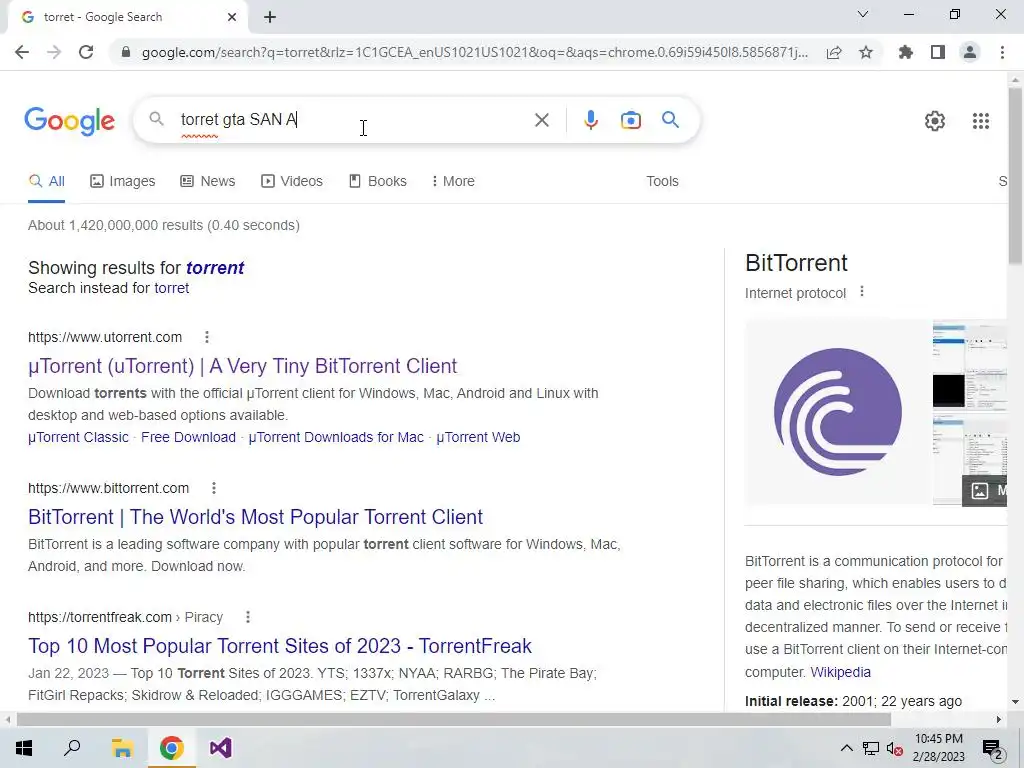Click into the Google search text field
The image size is (1024, 768).
(353, 120)
